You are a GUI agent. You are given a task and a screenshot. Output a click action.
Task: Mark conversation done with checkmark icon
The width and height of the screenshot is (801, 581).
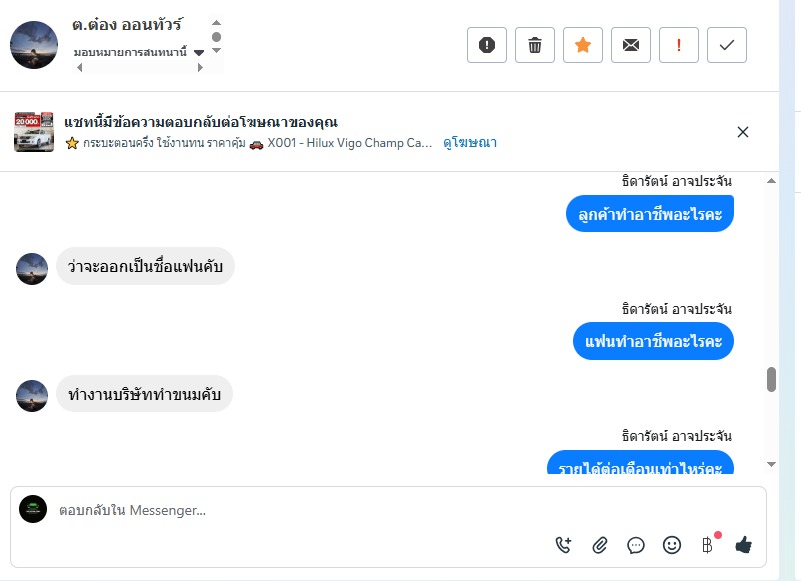727,45
